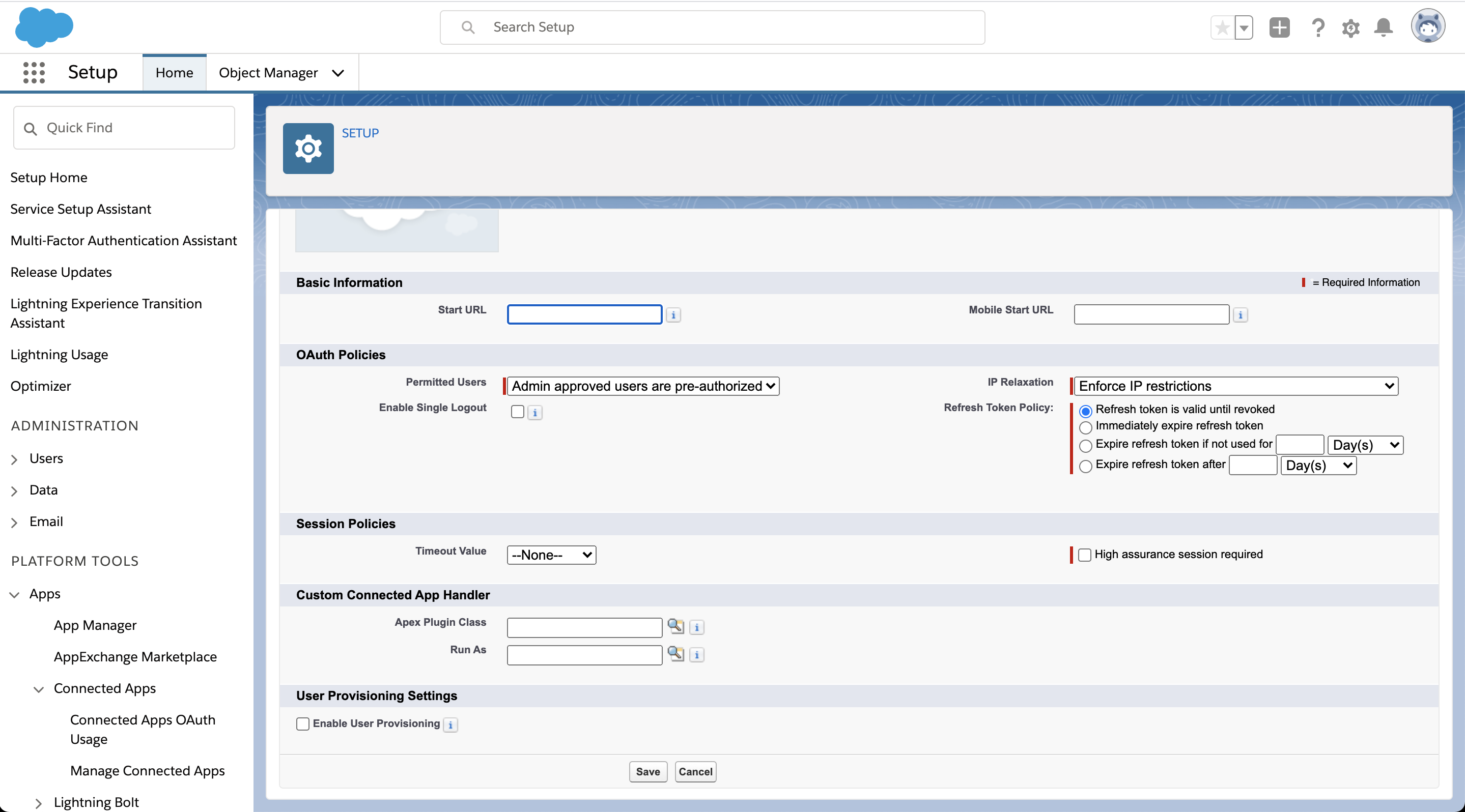
Task: Expand the Data tree section
Action: [14, 491]
